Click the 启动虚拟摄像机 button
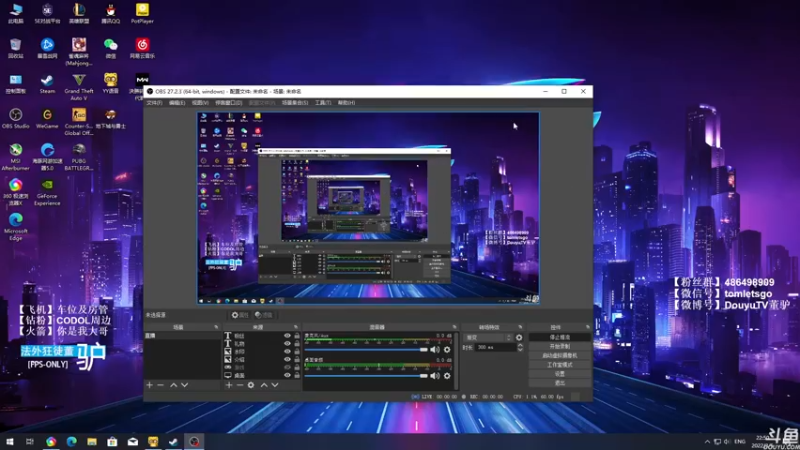 point(560,356)
